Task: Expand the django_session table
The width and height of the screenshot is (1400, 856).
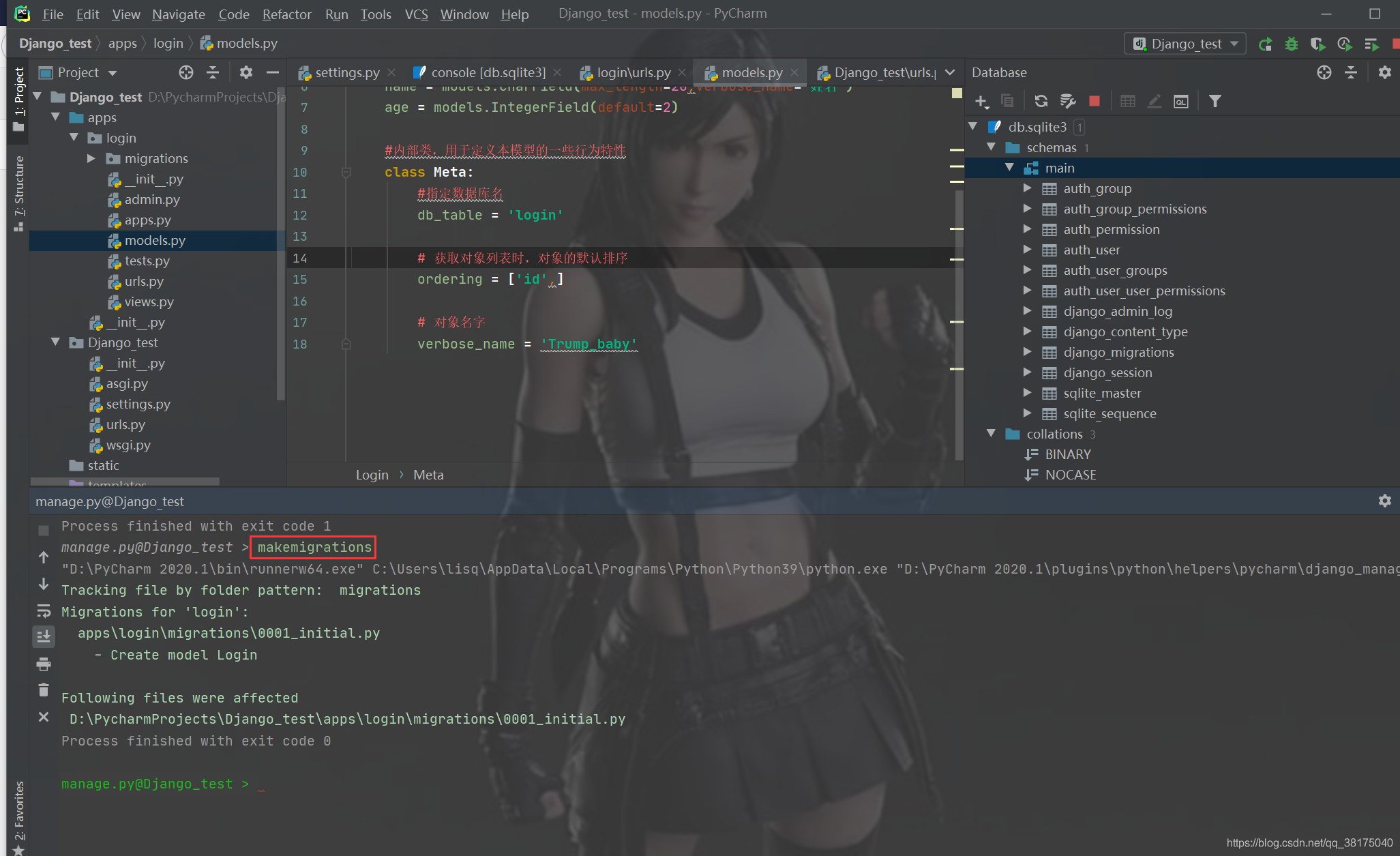Action: pyautogui.click(x=1028, y=372)
